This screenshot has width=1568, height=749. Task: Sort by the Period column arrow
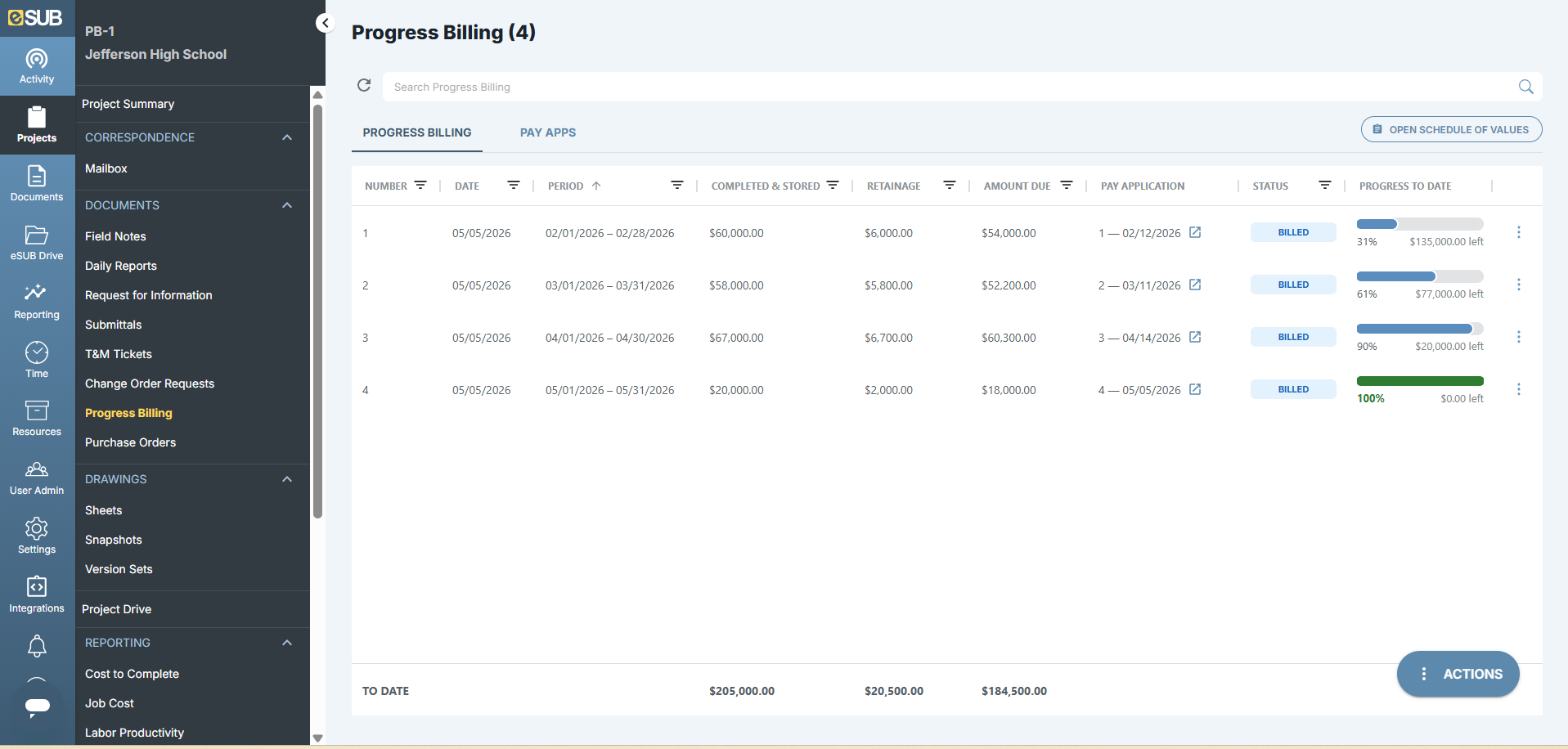pyautogui.click(x=596, y=186)
